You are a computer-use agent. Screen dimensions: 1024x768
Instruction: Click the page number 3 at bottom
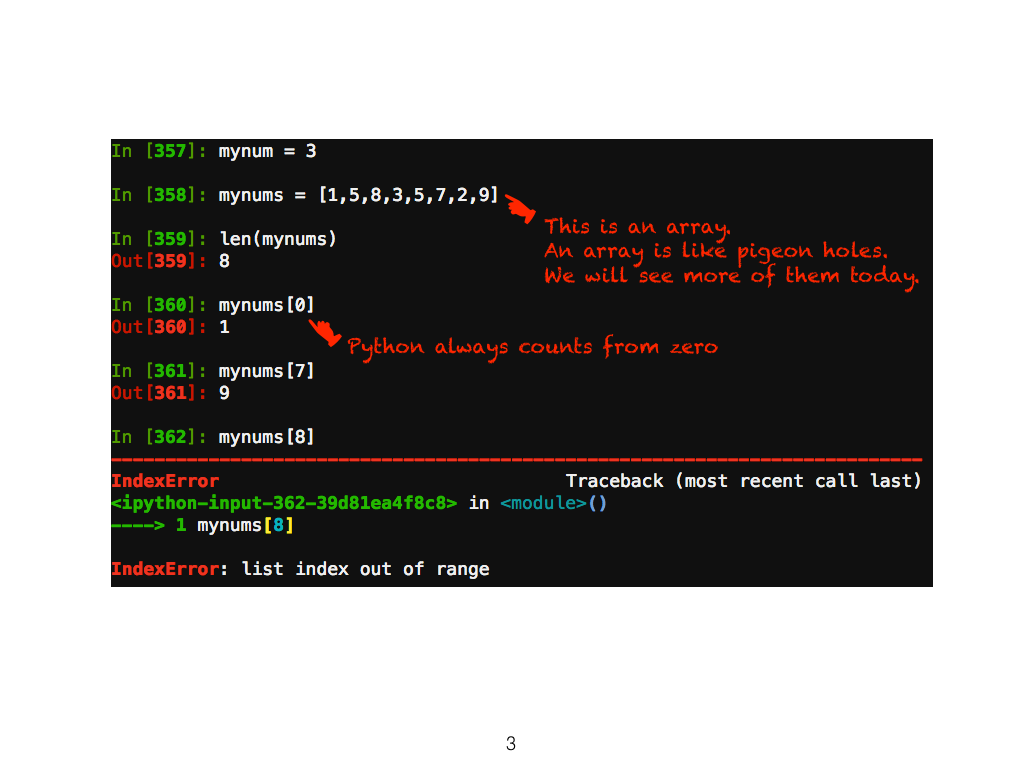511,743
